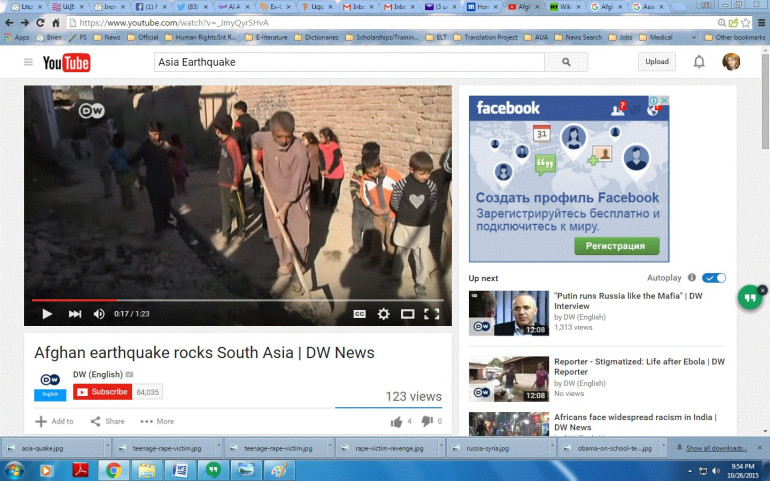Open the YouTube guide hamburger menu

tap(28, 62)
